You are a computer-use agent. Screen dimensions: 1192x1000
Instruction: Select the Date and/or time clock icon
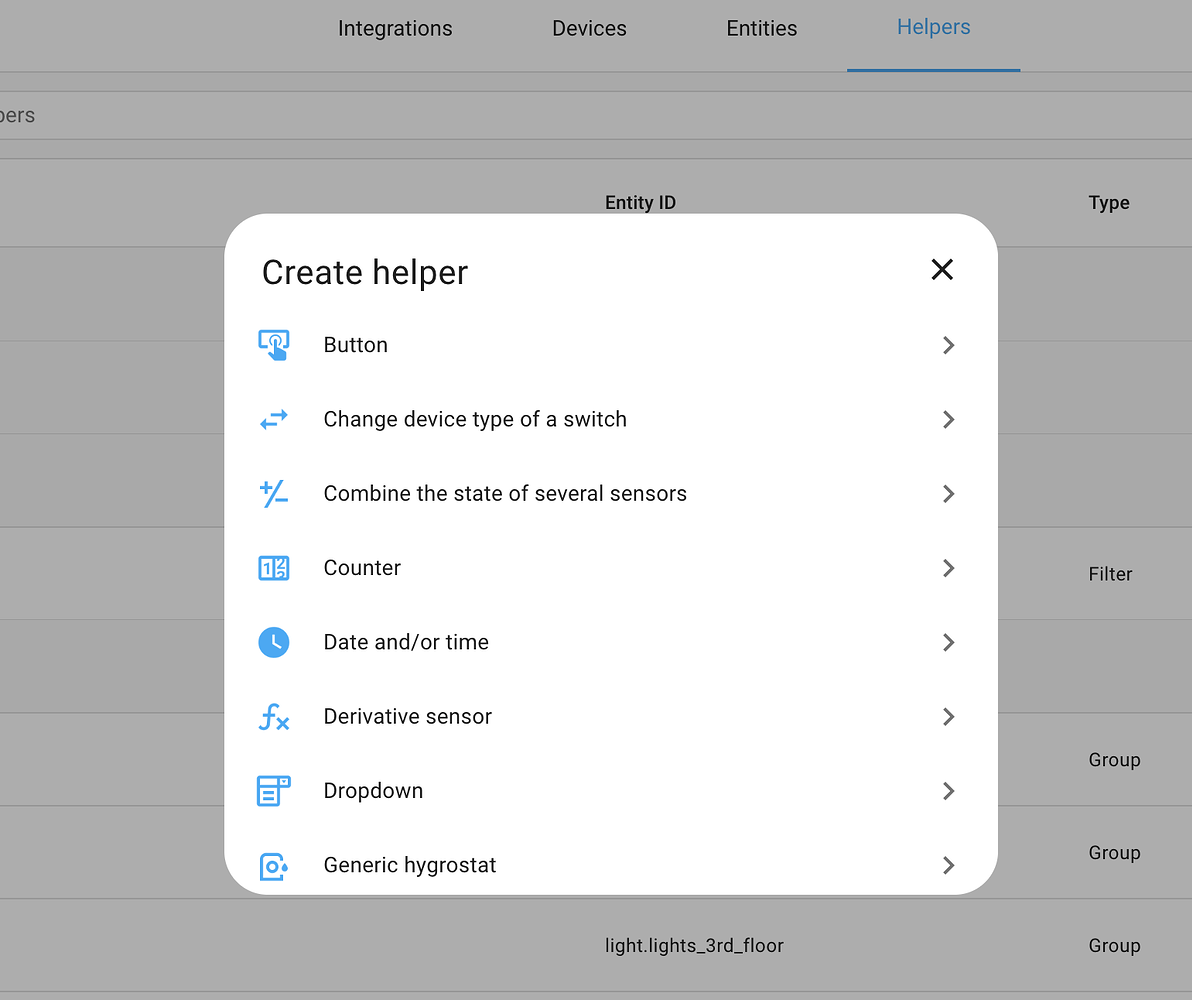[x=274, y=642]
